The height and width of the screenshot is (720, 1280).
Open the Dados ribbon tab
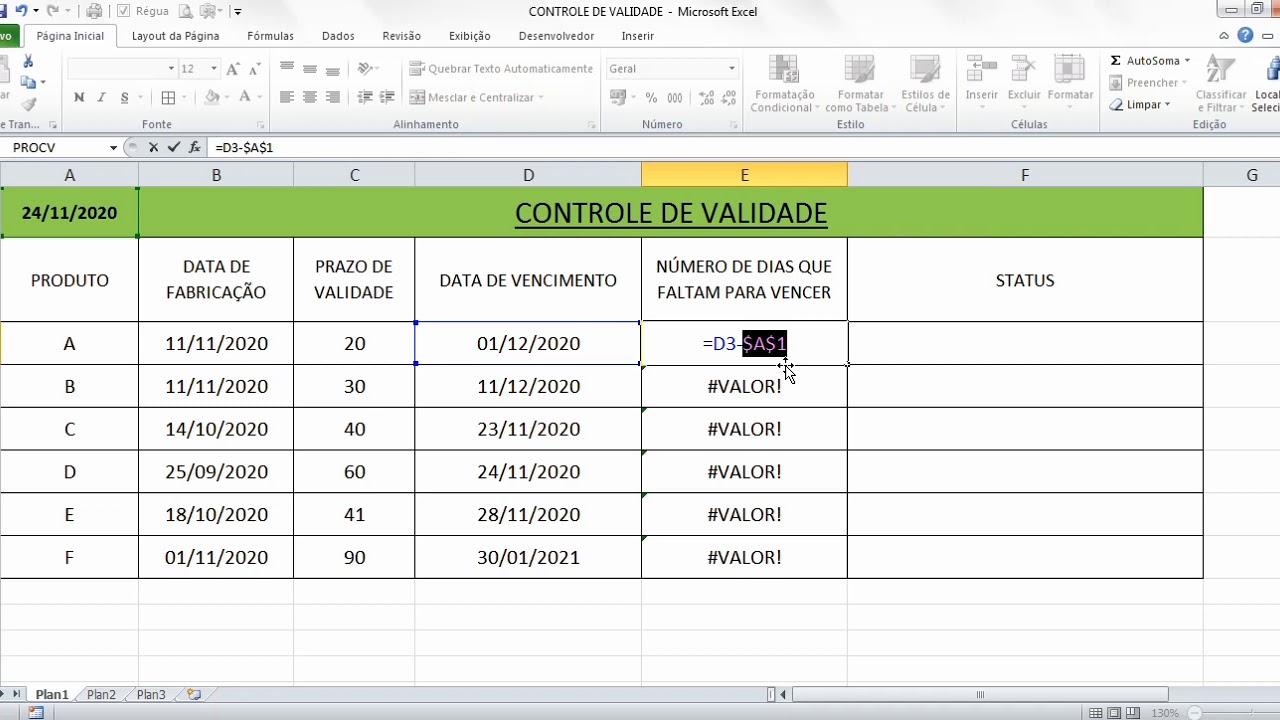[338, 36]
